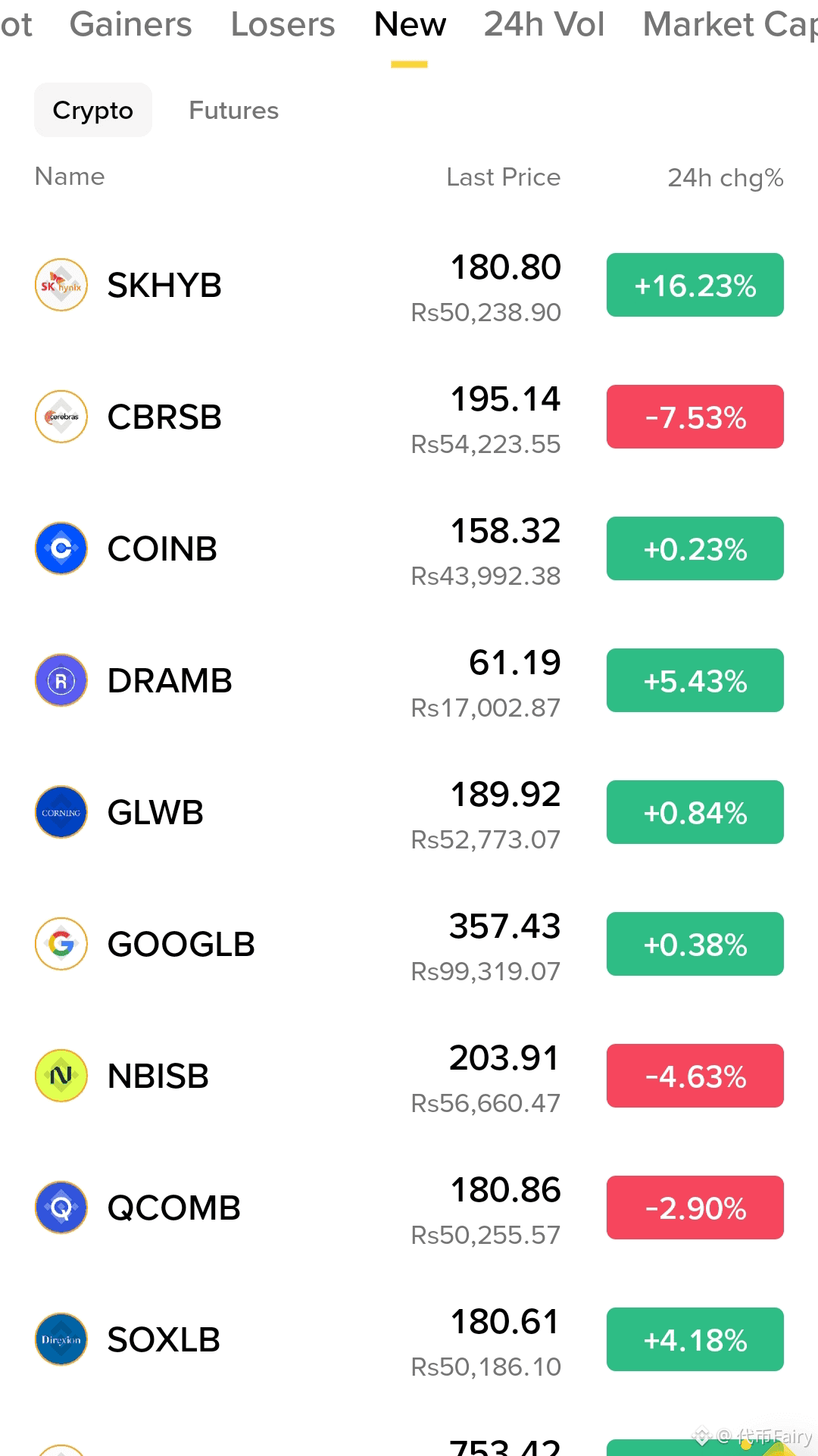Switch to the Futures filter
This screenshot has width=818, height=1456.
click(x=233, y=111)
